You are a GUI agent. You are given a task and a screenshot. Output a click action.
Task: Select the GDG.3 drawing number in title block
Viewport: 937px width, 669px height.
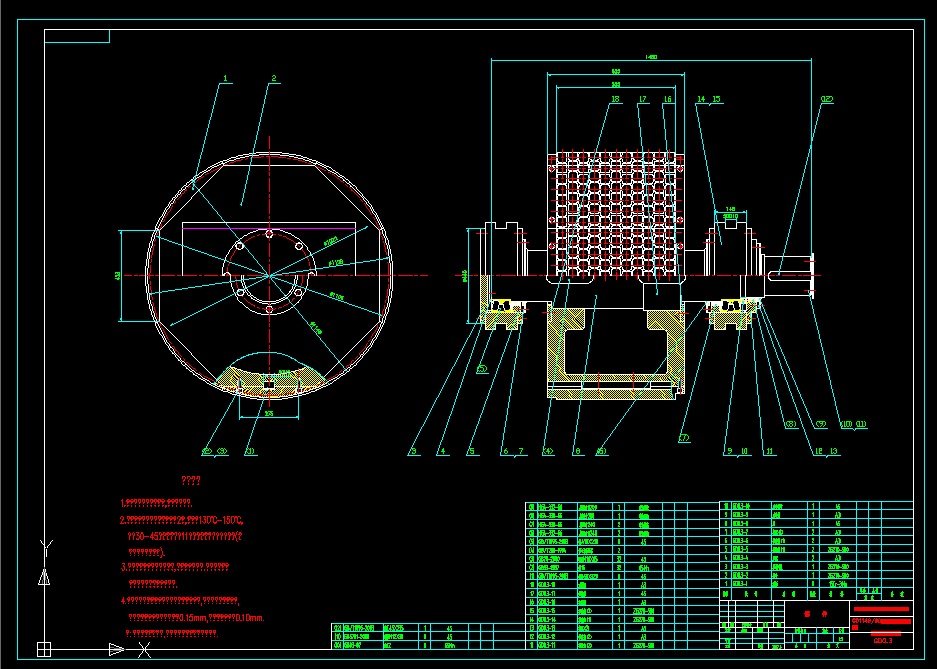tap(883, 640)
